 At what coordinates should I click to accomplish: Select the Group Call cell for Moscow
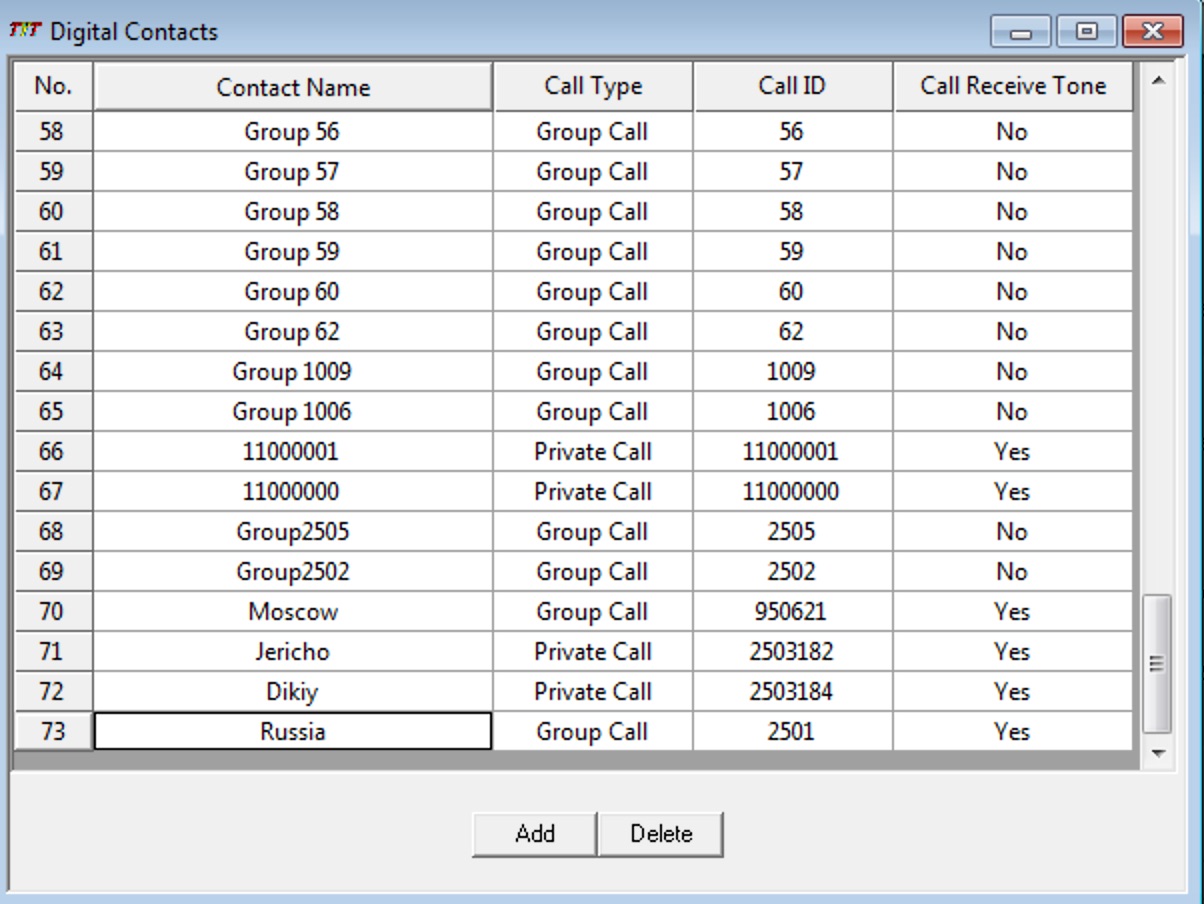click(593, 611)
